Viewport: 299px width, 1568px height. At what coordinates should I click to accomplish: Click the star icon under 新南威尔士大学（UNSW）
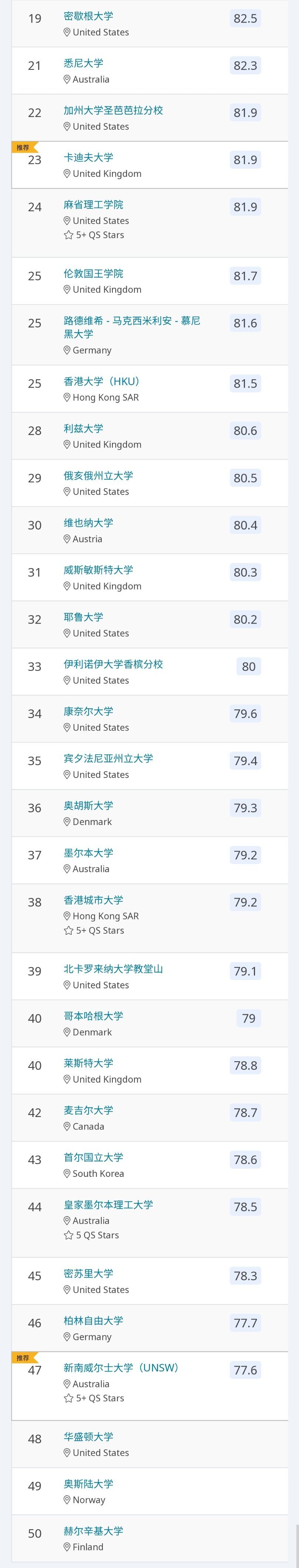click(x=68, y=1398)
